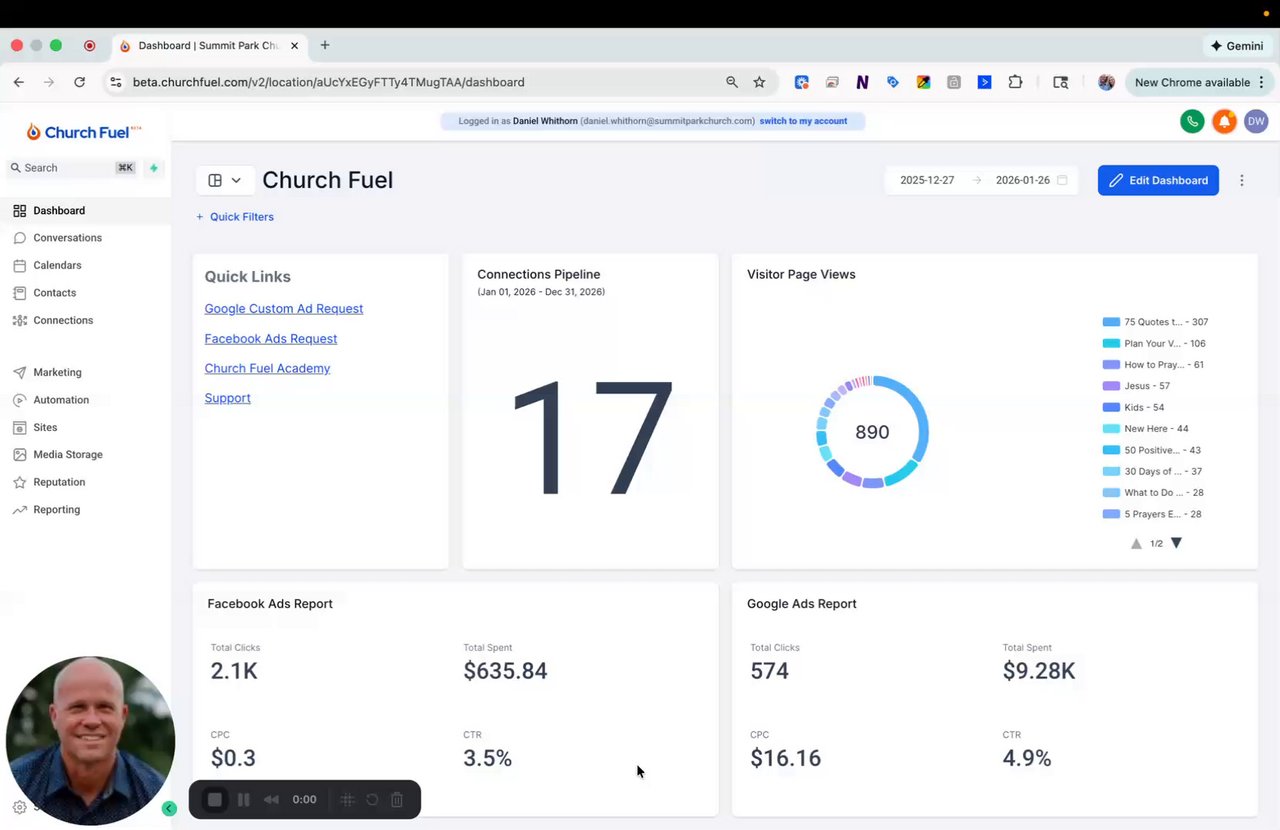This screenshot has height=830, width=1280.
Task: Click the Edit Dashboard button
Action: coord(1158,180)
